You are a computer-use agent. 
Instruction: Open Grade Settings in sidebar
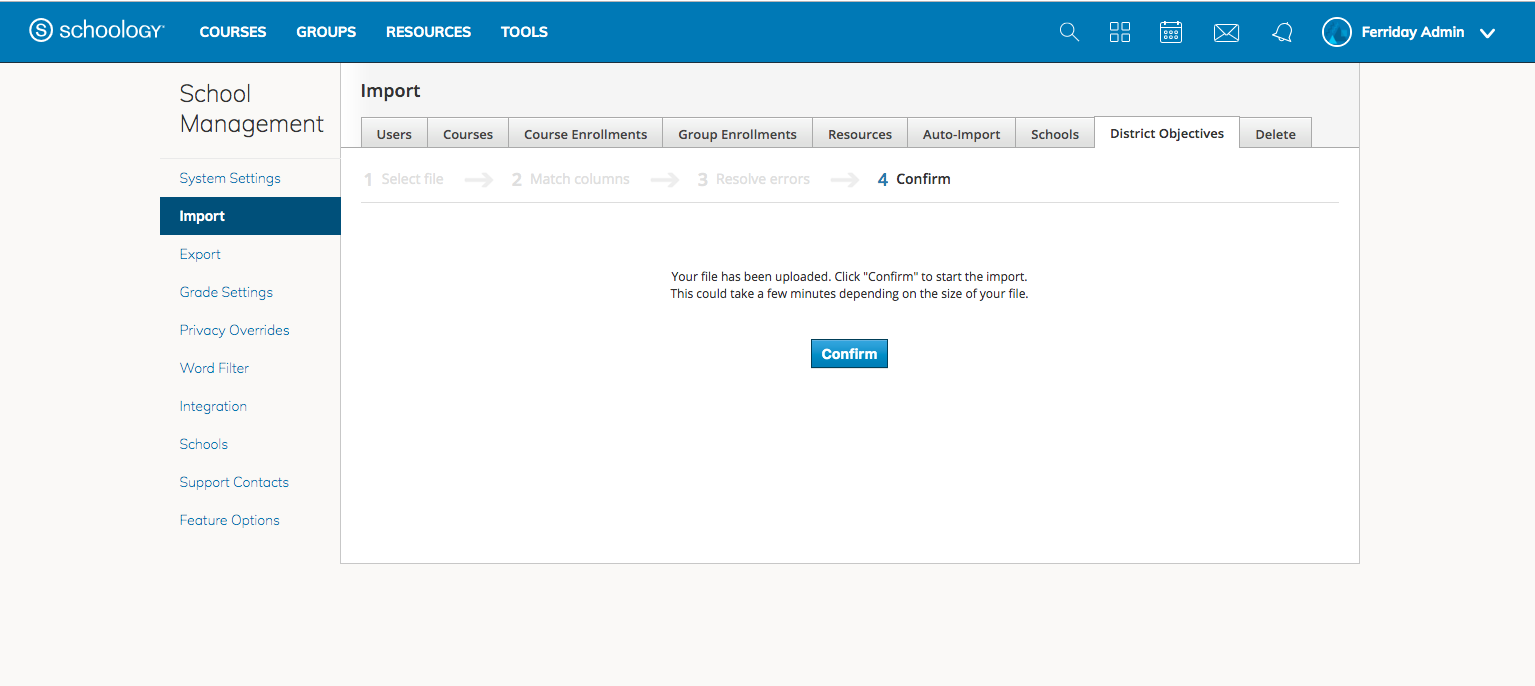pyautogui.click(x=226, y=292)
